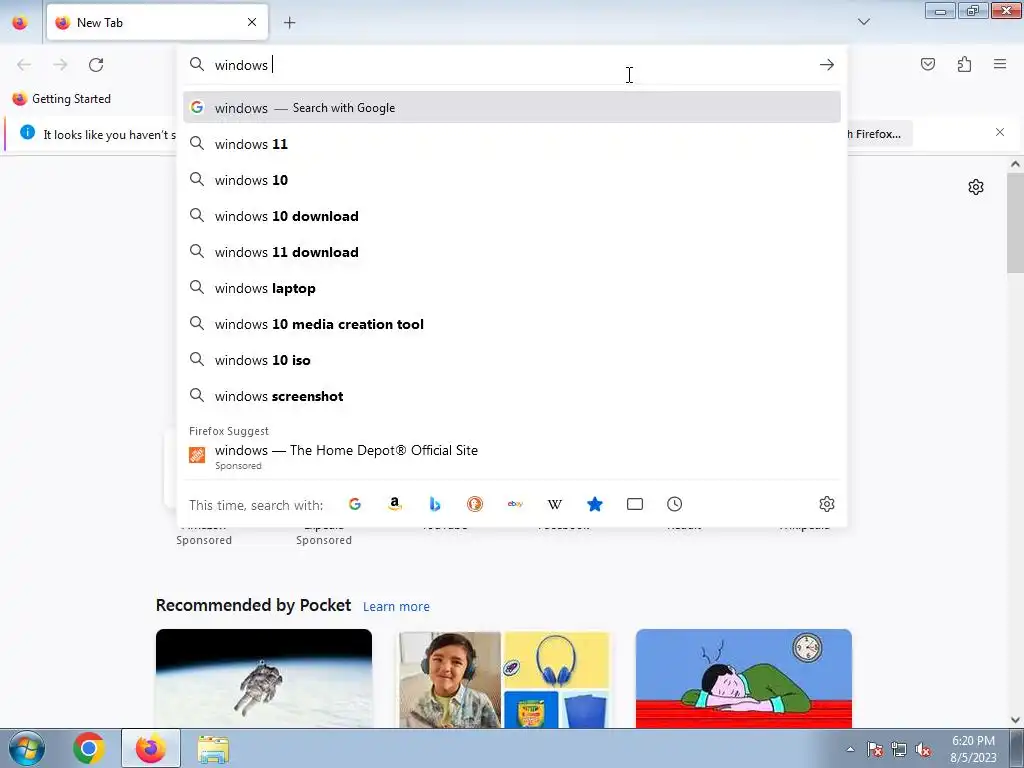Click the page vertical scrollbar thumb

click(x=1015, y=224)
